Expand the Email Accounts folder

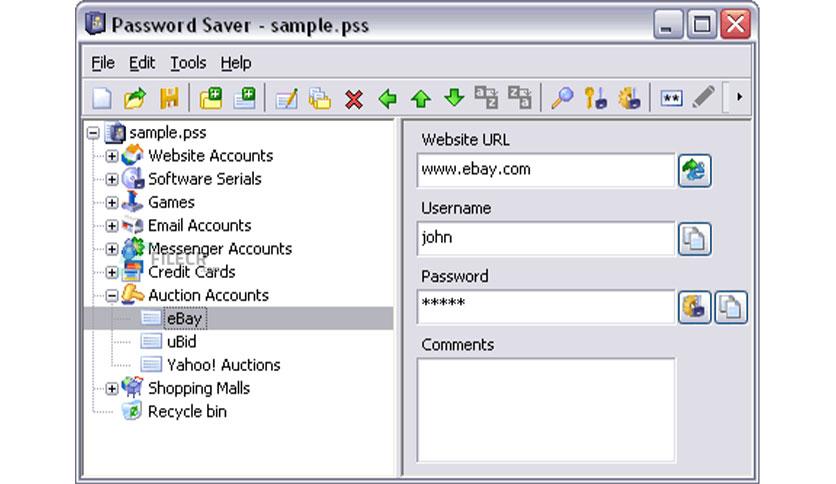[111, 226]
